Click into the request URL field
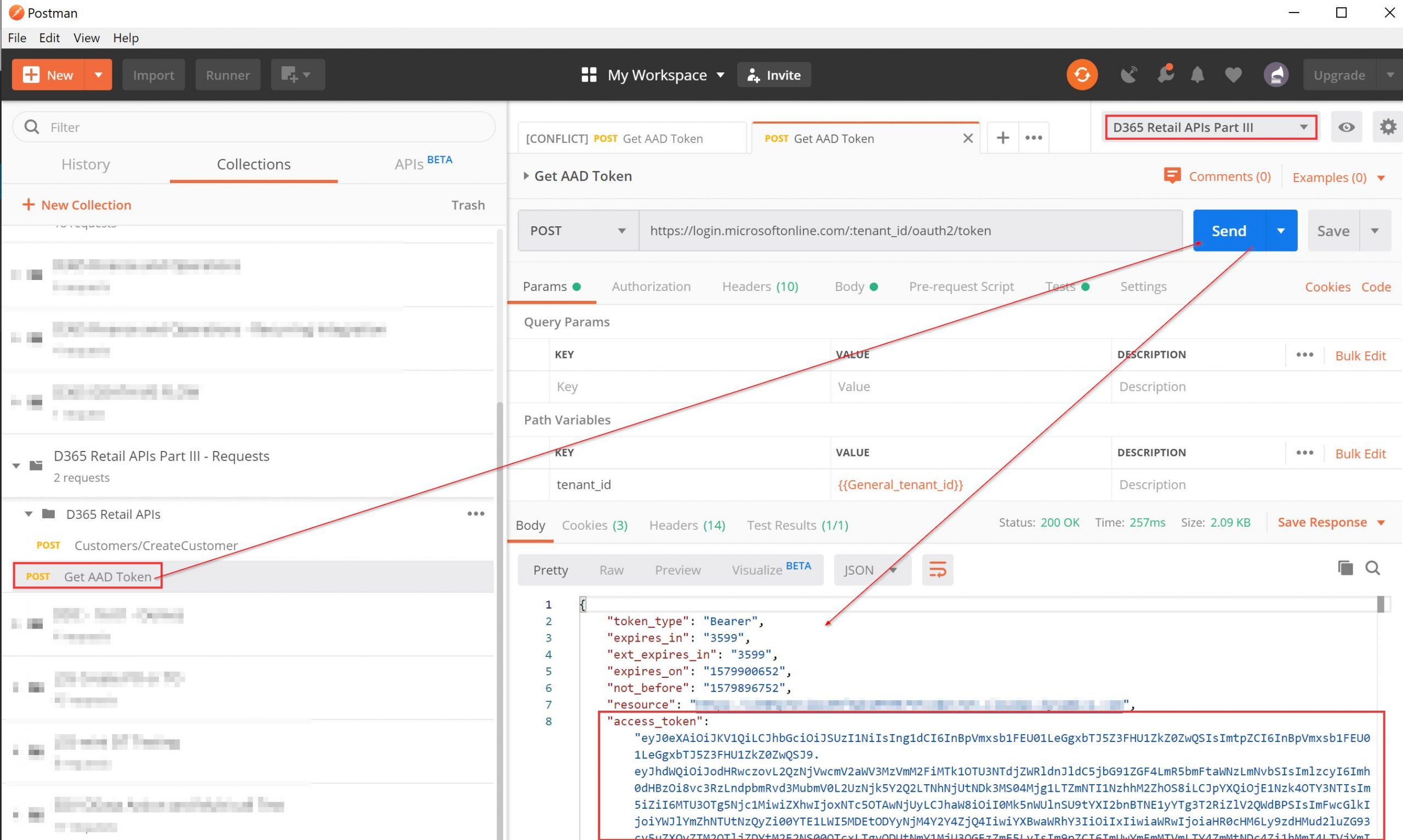Screen dimensions: 1403x840 pos(910,230)
